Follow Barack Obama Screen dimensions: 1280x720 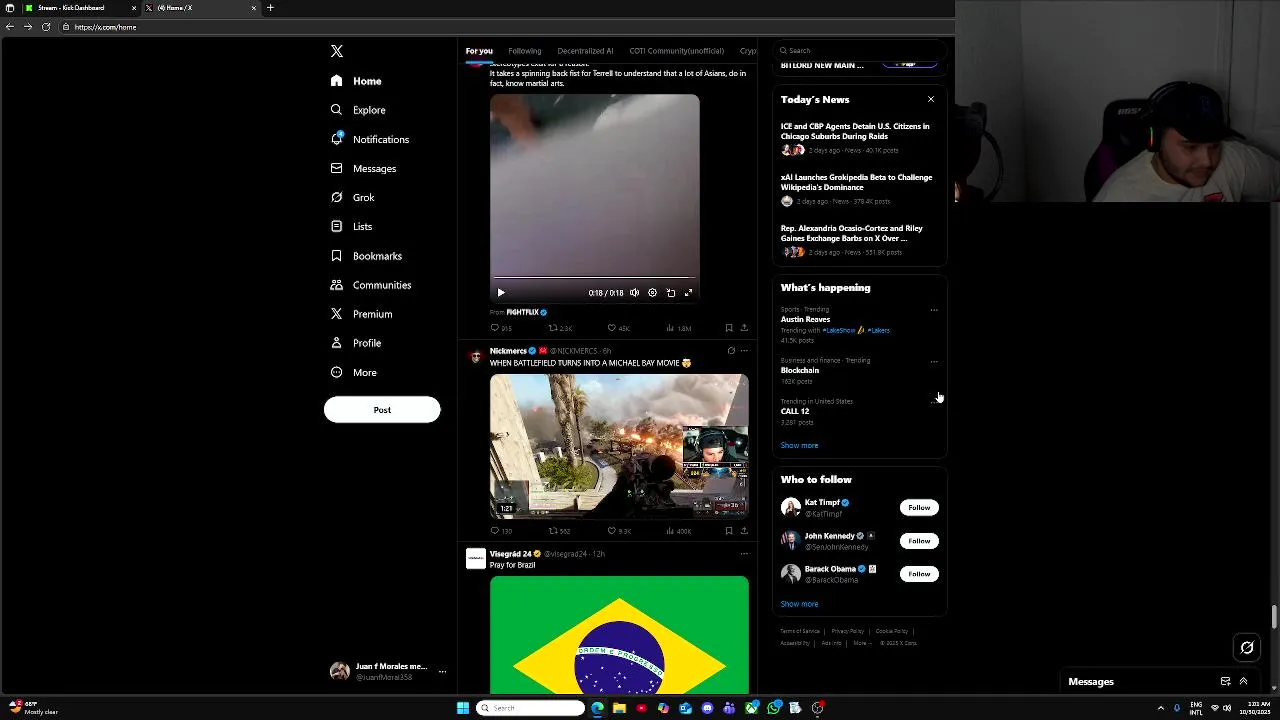(x=919, y=574)
